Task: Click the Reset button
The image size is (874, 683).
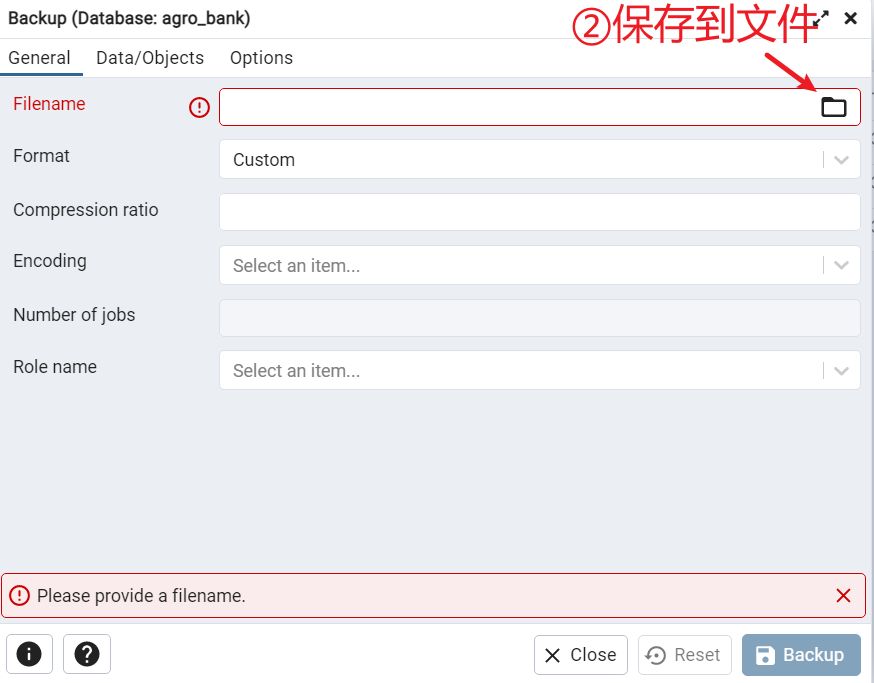Action: click(x=684, y=655)
